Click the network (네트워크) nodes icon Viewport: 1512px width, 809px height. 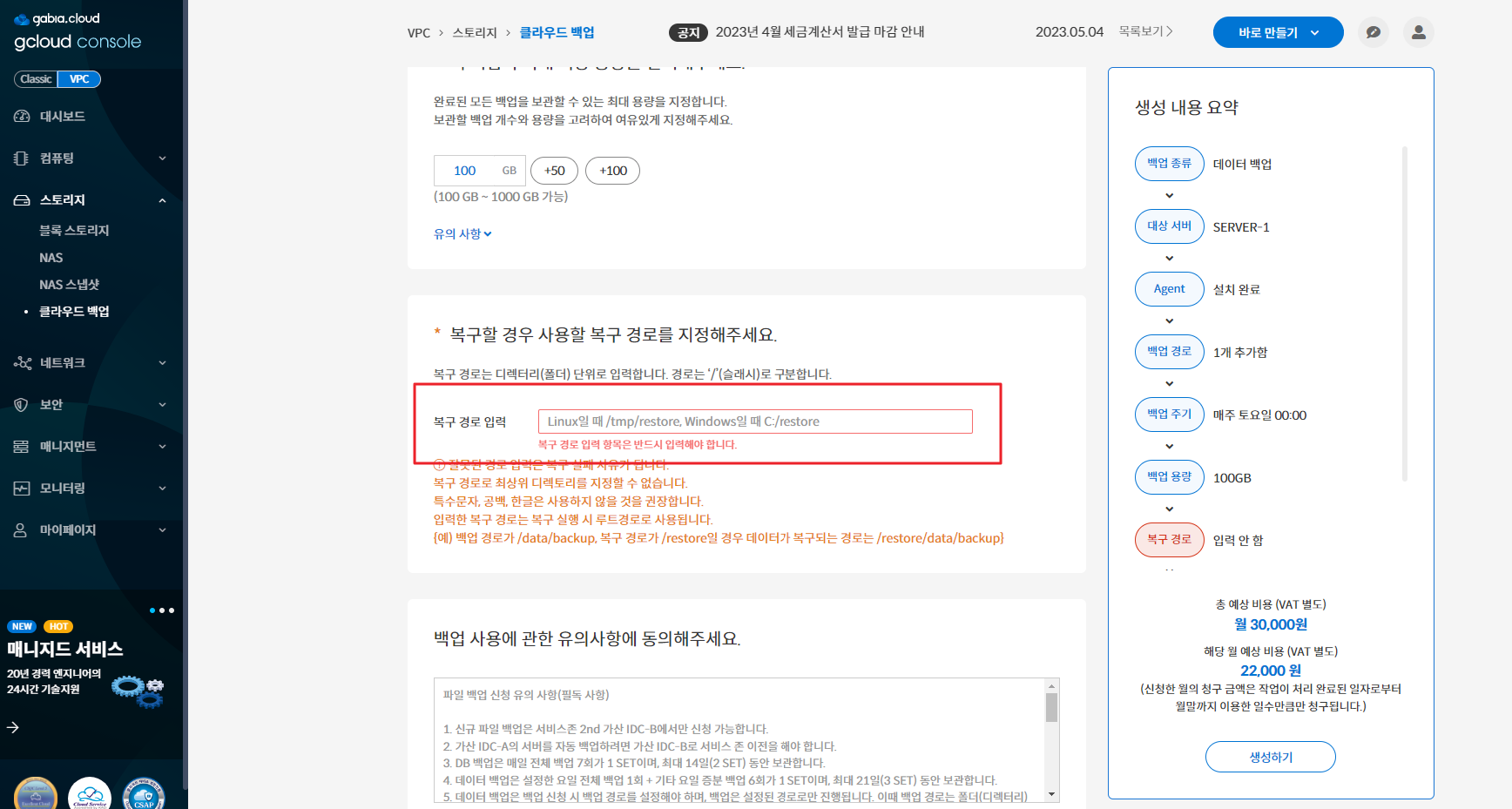(22, 362)
